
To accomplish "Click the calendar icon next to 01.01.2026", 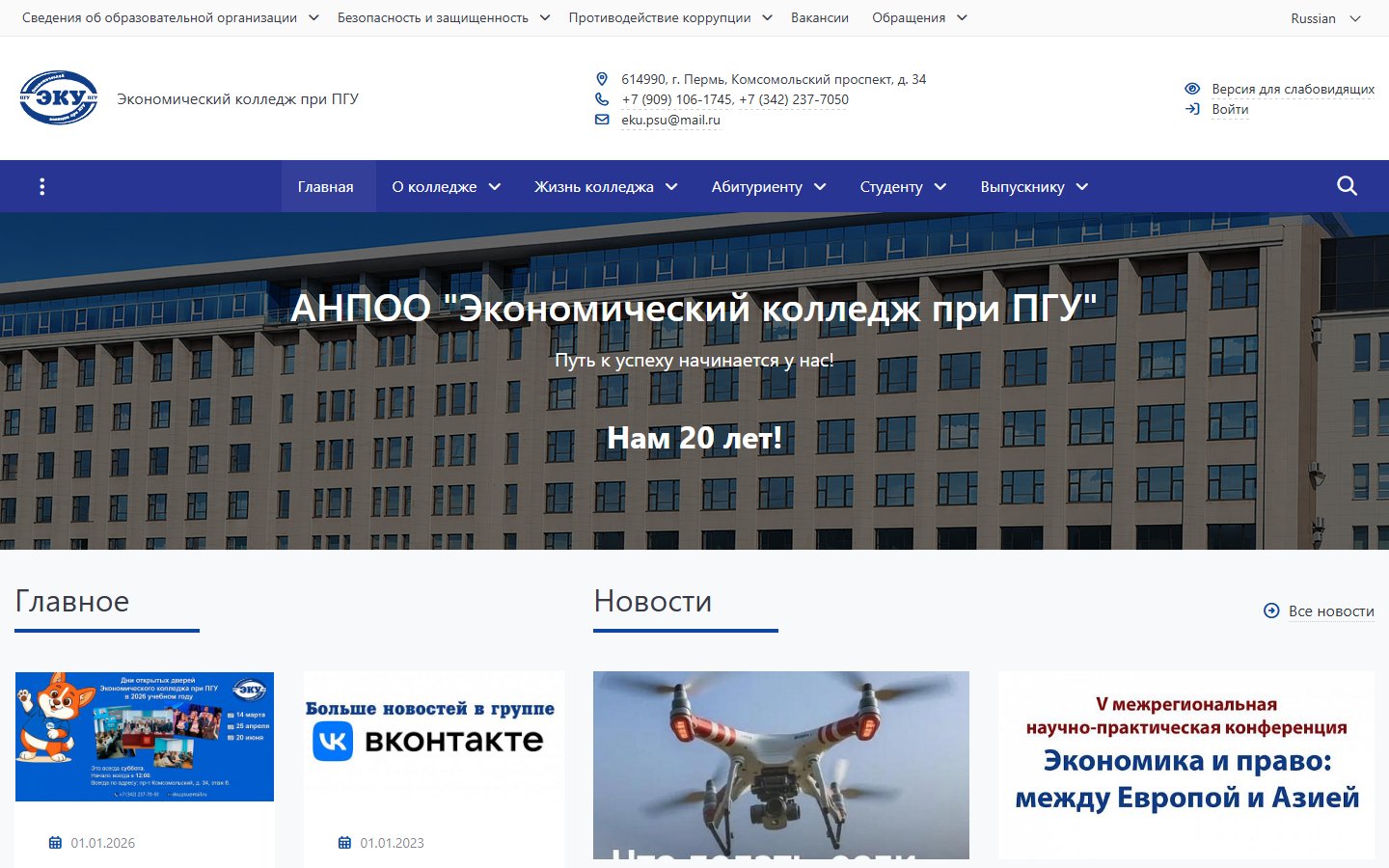I will click(x=55, y=843).
